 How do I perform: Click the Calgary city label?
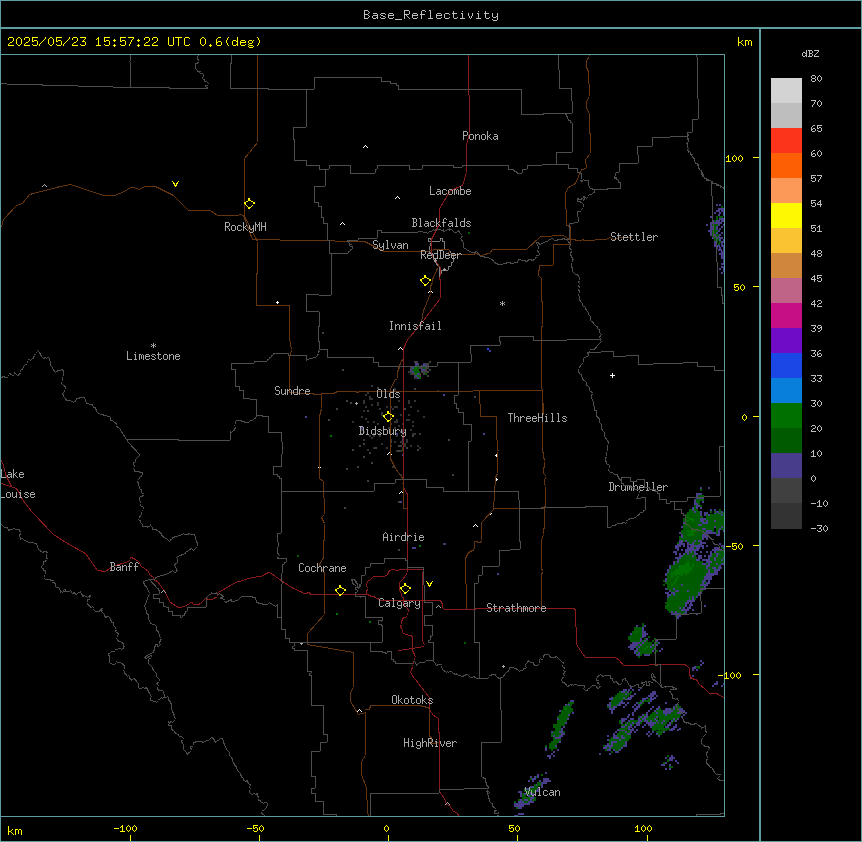click(x=400, y=603)
